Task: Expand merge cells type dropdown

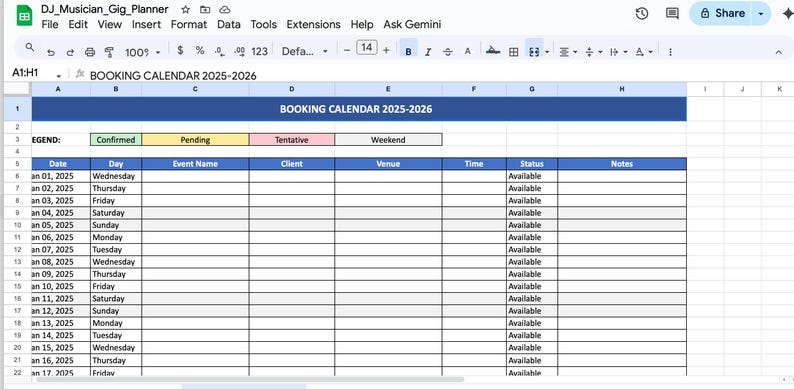Action: (x=547, y=52)
